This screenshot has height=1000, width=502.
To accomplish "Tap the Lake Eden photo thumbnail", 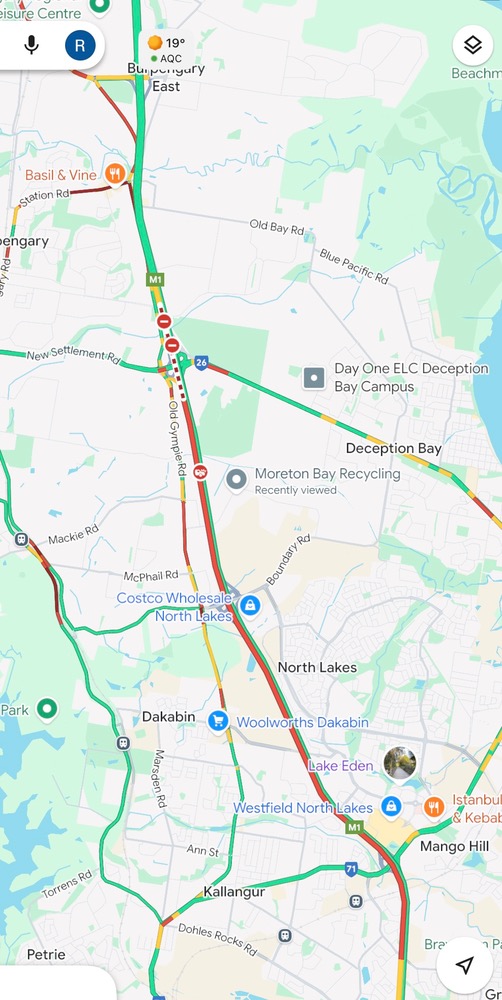I will [x=400, y=763].
